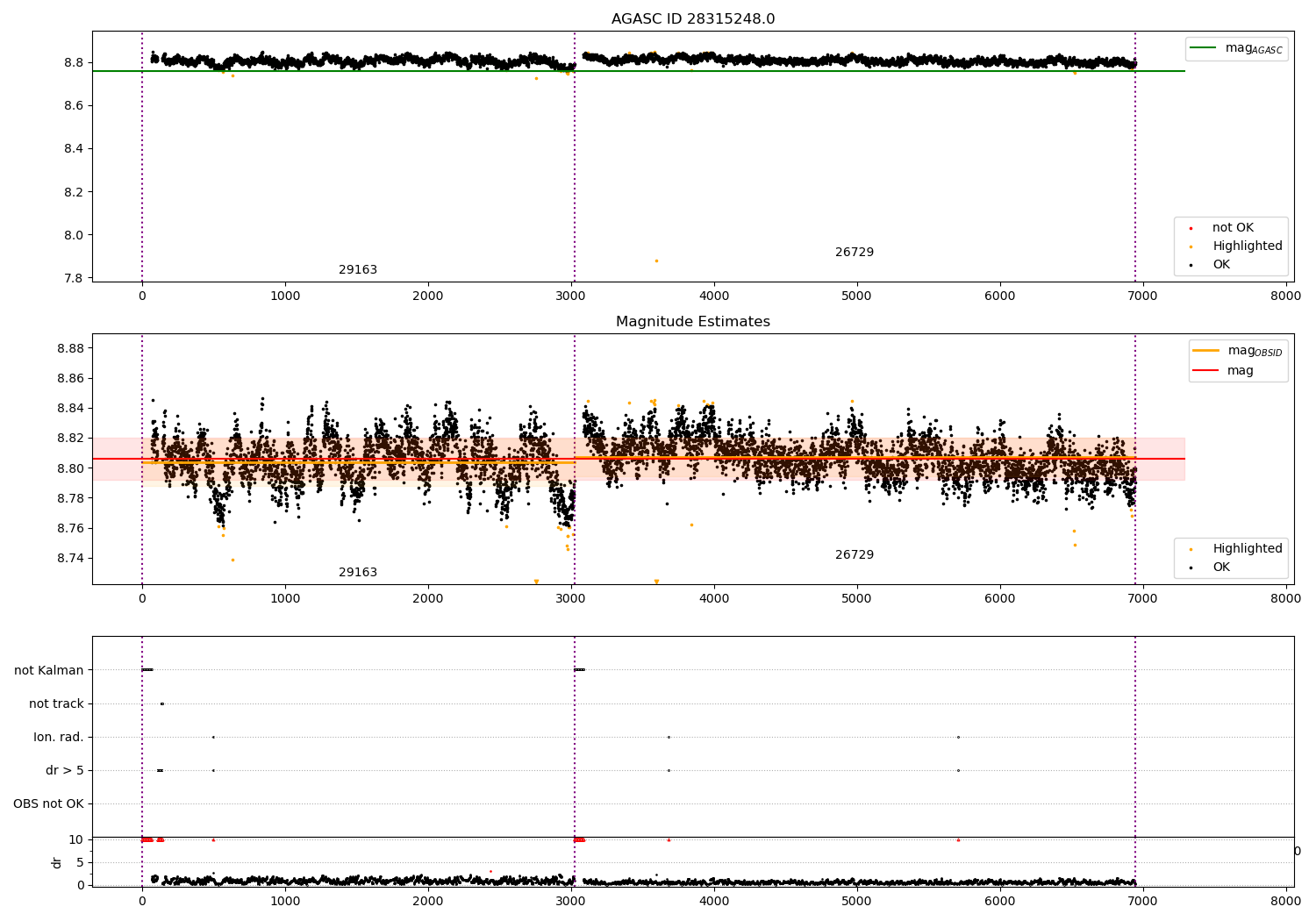This screenshot has height=921, width=1316.
Task: Click orange line sample beside mag OBSID legend
Action: [1205, 351]
